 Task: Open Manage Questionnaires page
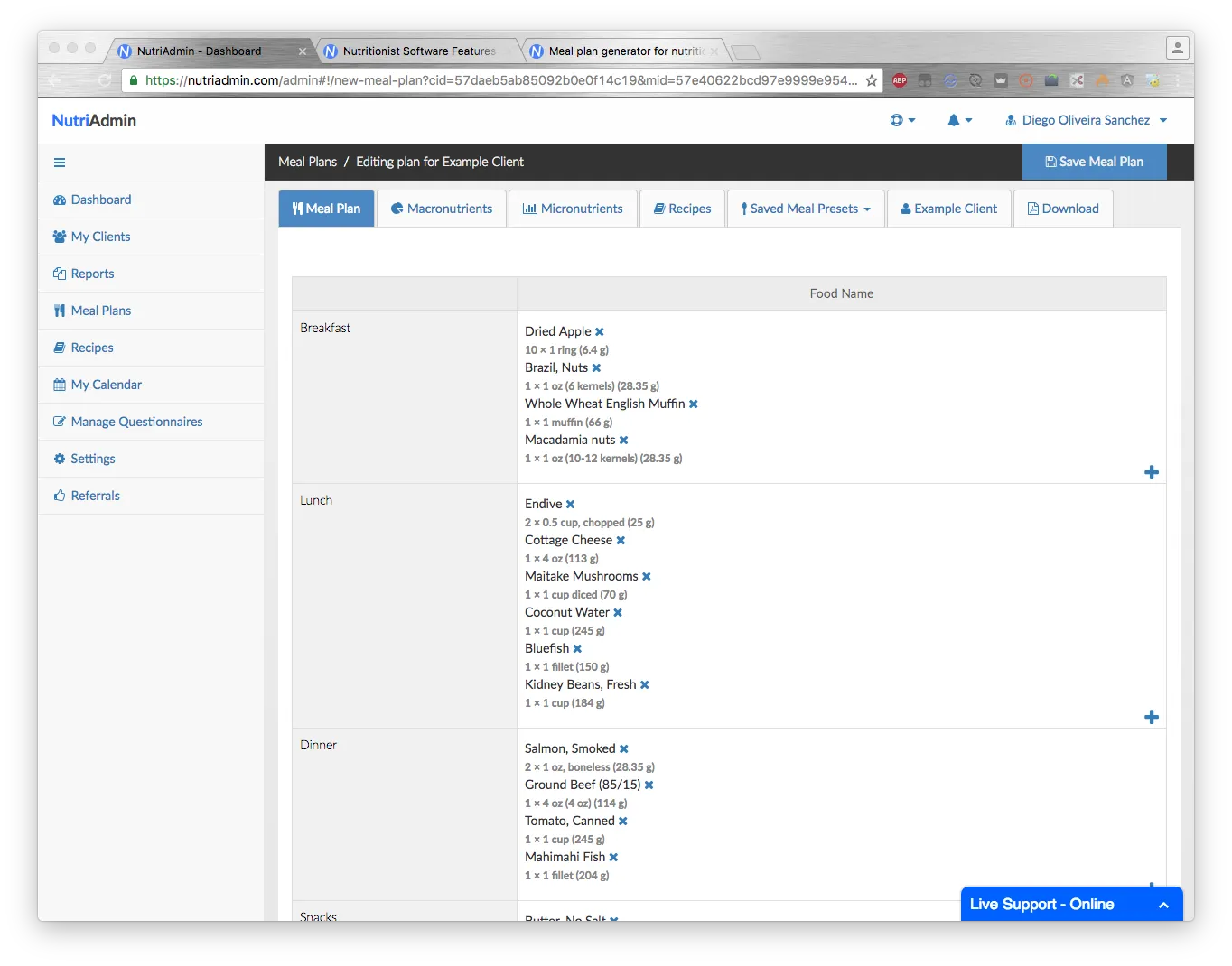pyautogui.click(x=136, y=422)
